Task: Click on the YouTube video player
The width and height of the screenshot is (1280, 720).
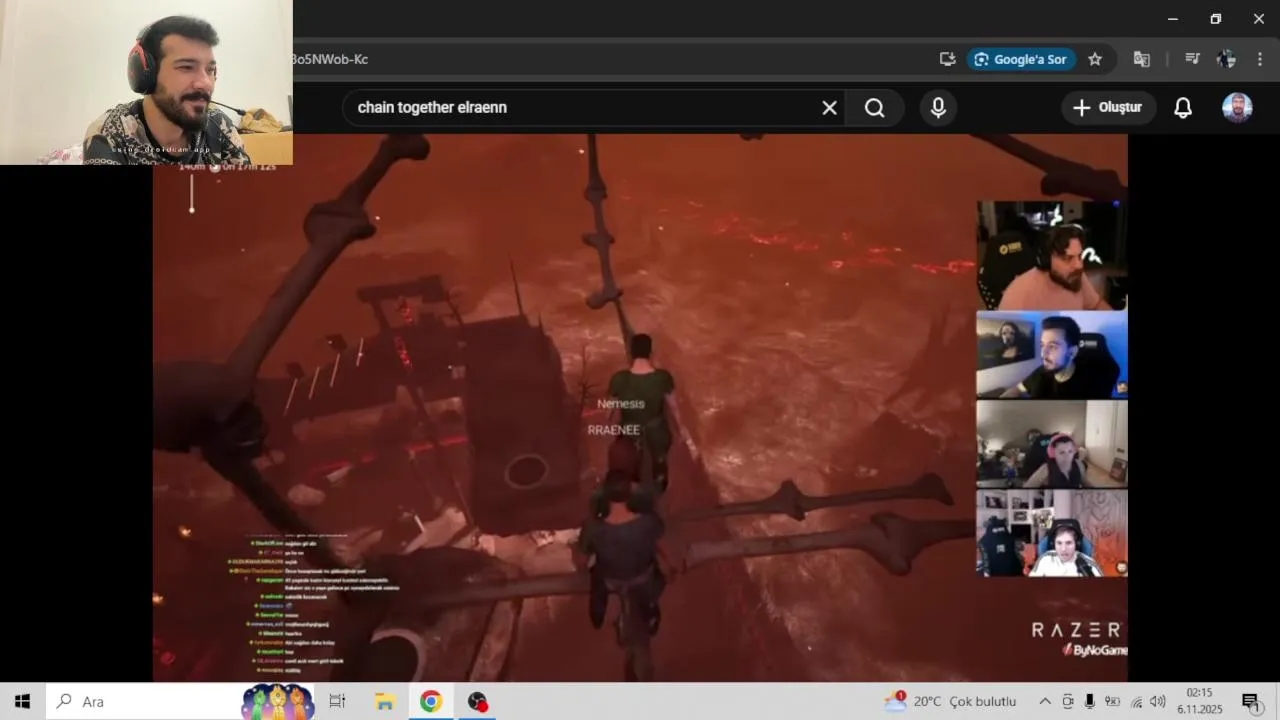Action: point(640,408)
